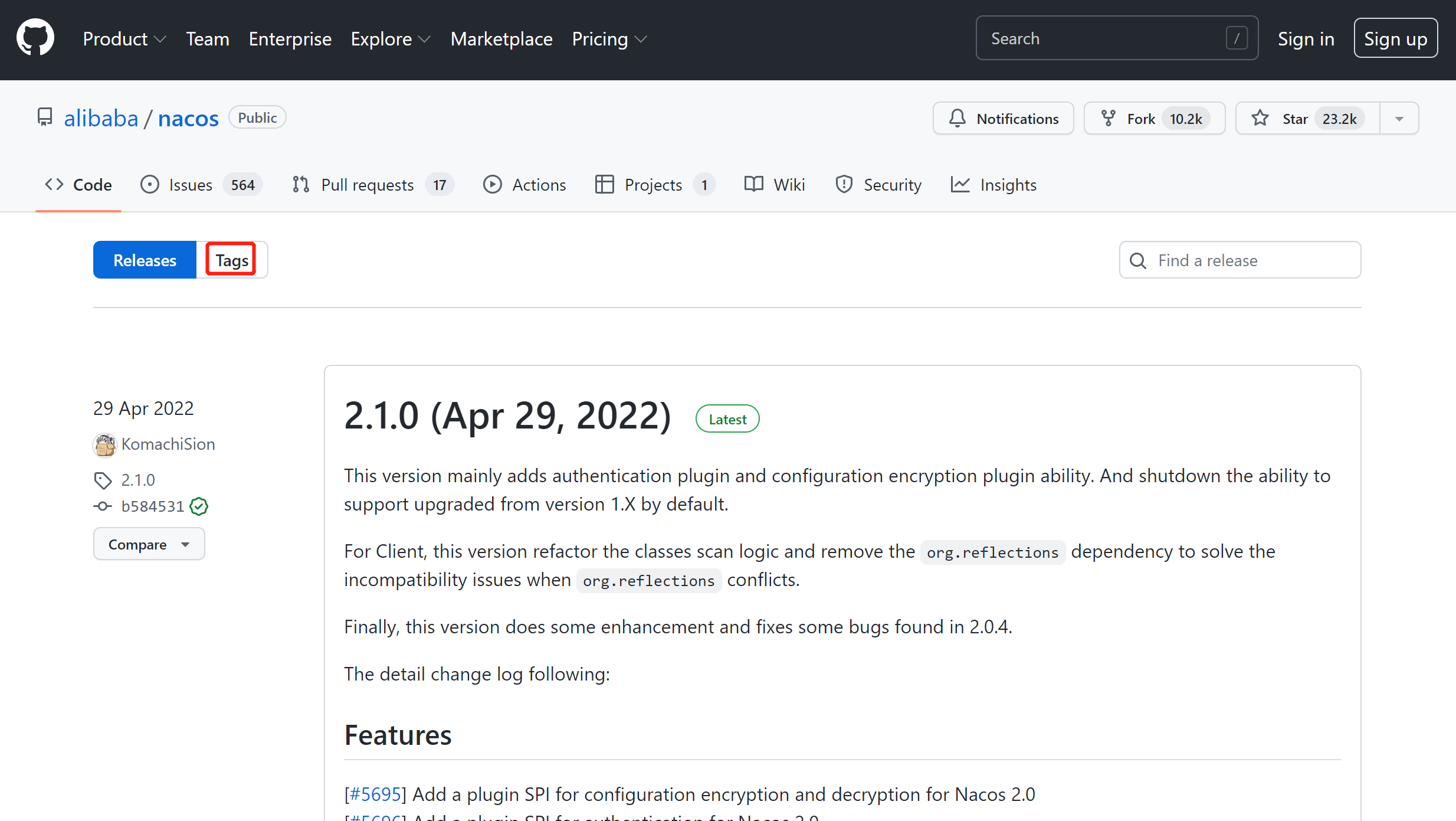Open the nacos repository link
Screen dimensions: 1456x821
(x=188, y=118)
